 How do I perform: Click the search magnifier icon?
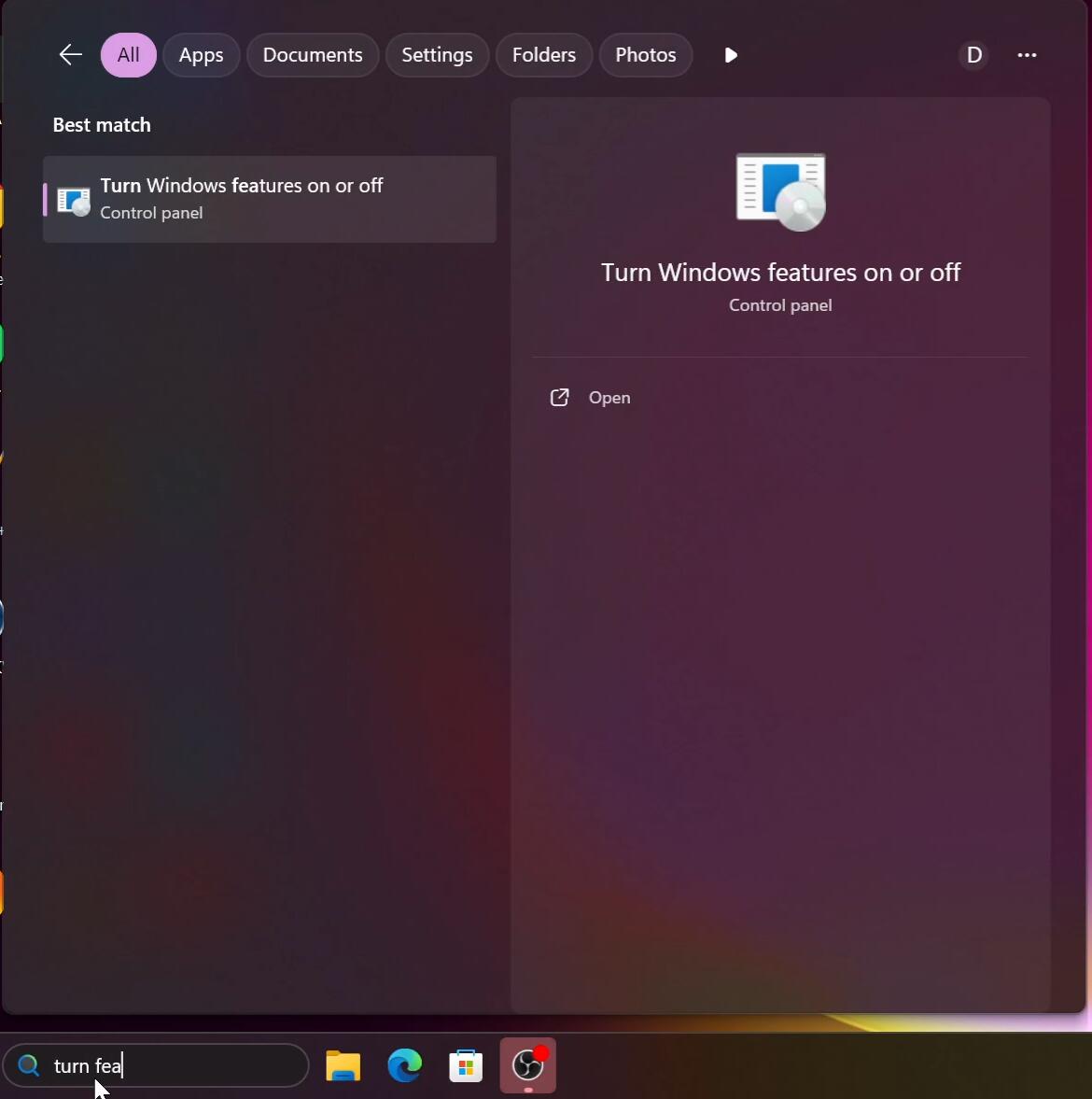tap(28, 1065)
